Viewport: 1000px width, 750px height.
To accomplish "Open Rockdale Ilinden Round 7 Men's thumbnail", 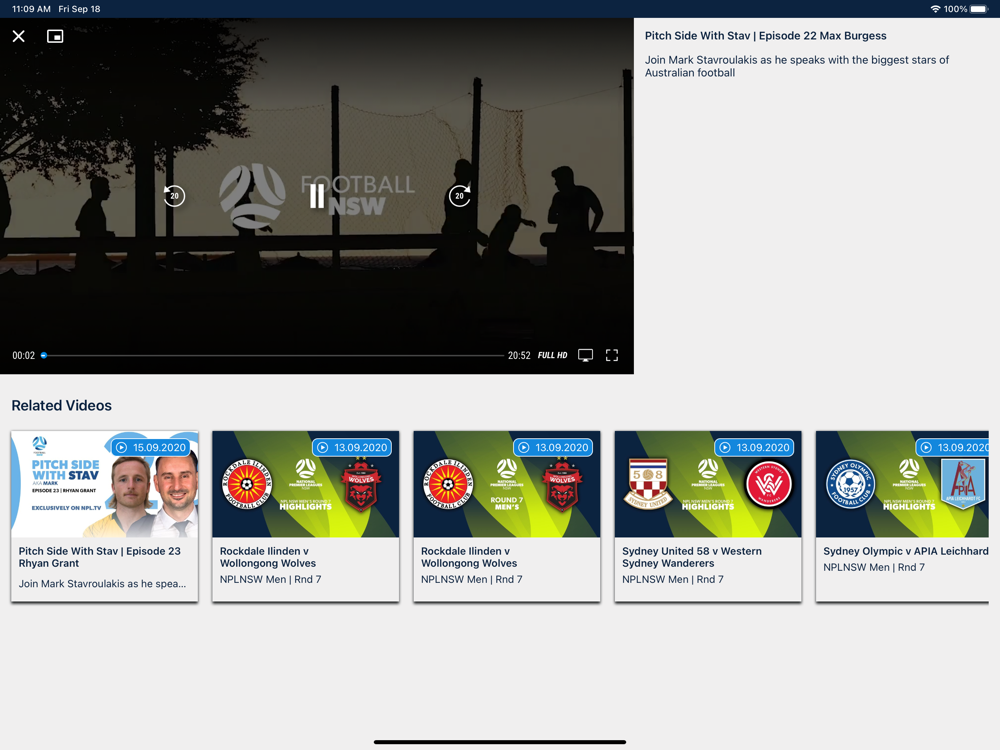I will click(507, 484).
